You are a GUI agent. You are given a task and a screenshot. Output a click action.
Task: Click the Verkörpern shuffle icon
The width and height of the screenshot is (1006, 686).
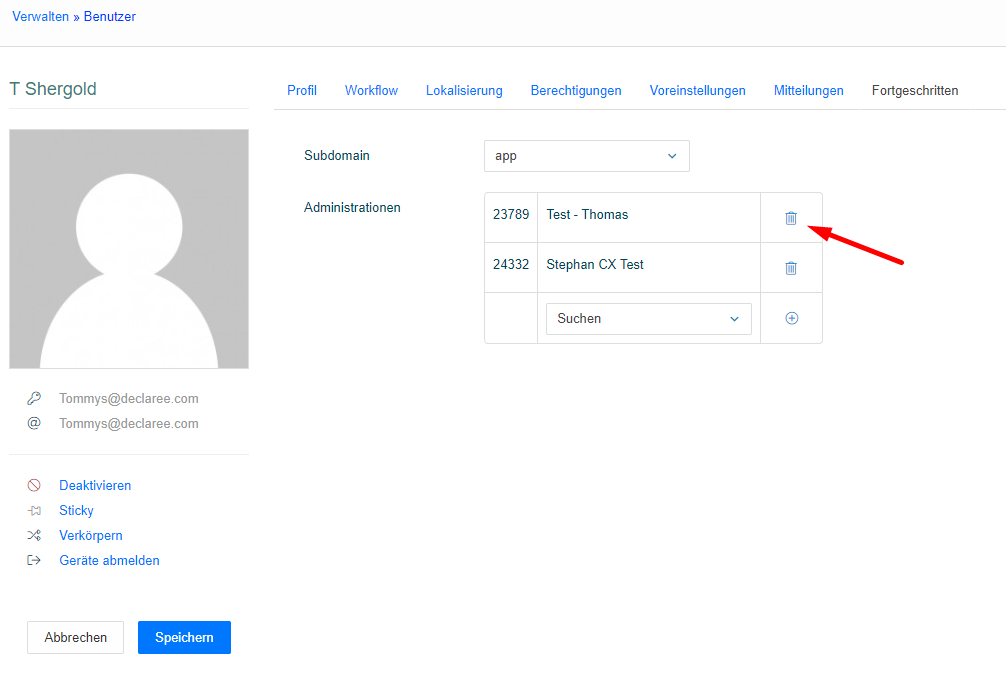(x=34, y=535)
